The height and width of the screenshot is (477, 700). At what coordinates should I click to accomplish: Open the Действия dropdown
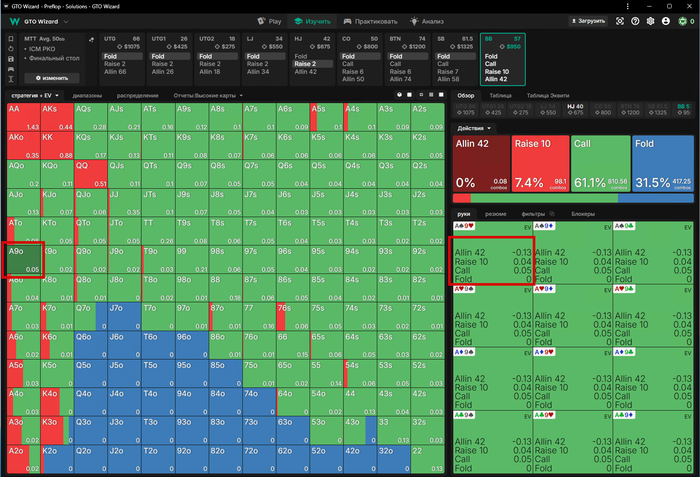coord(474,128)
